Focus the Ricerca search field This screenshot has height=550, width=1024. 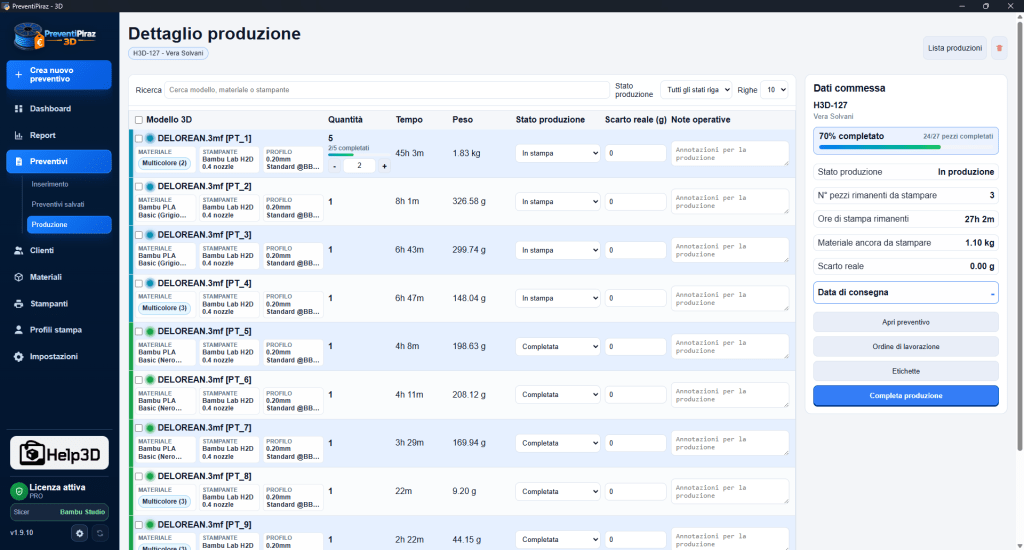(387, 89)
